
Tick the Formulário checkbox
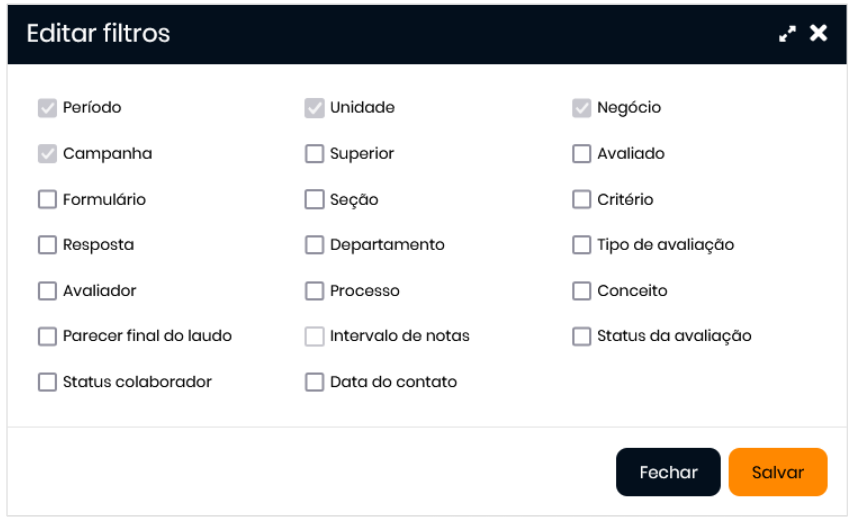(x=47, y=200)
